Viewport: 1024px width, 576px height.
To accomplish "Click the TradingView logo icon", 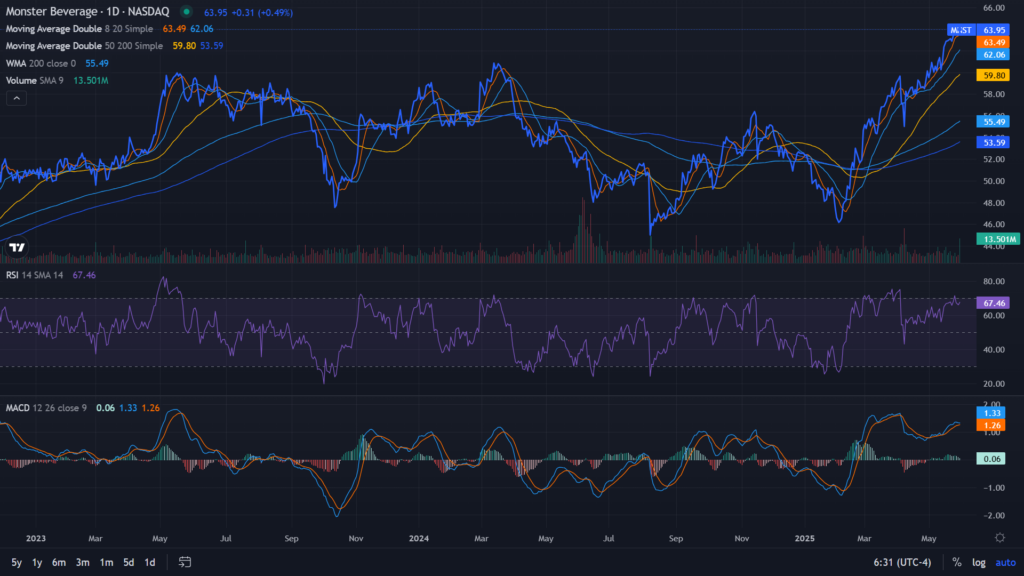I will coord(17,248).
